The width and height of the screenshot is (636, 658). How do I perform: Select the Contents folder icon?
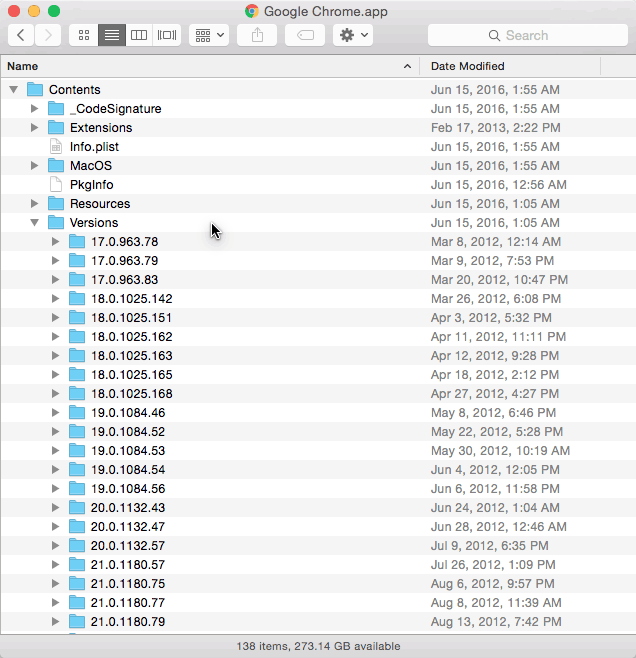click(x=35, y=89)
